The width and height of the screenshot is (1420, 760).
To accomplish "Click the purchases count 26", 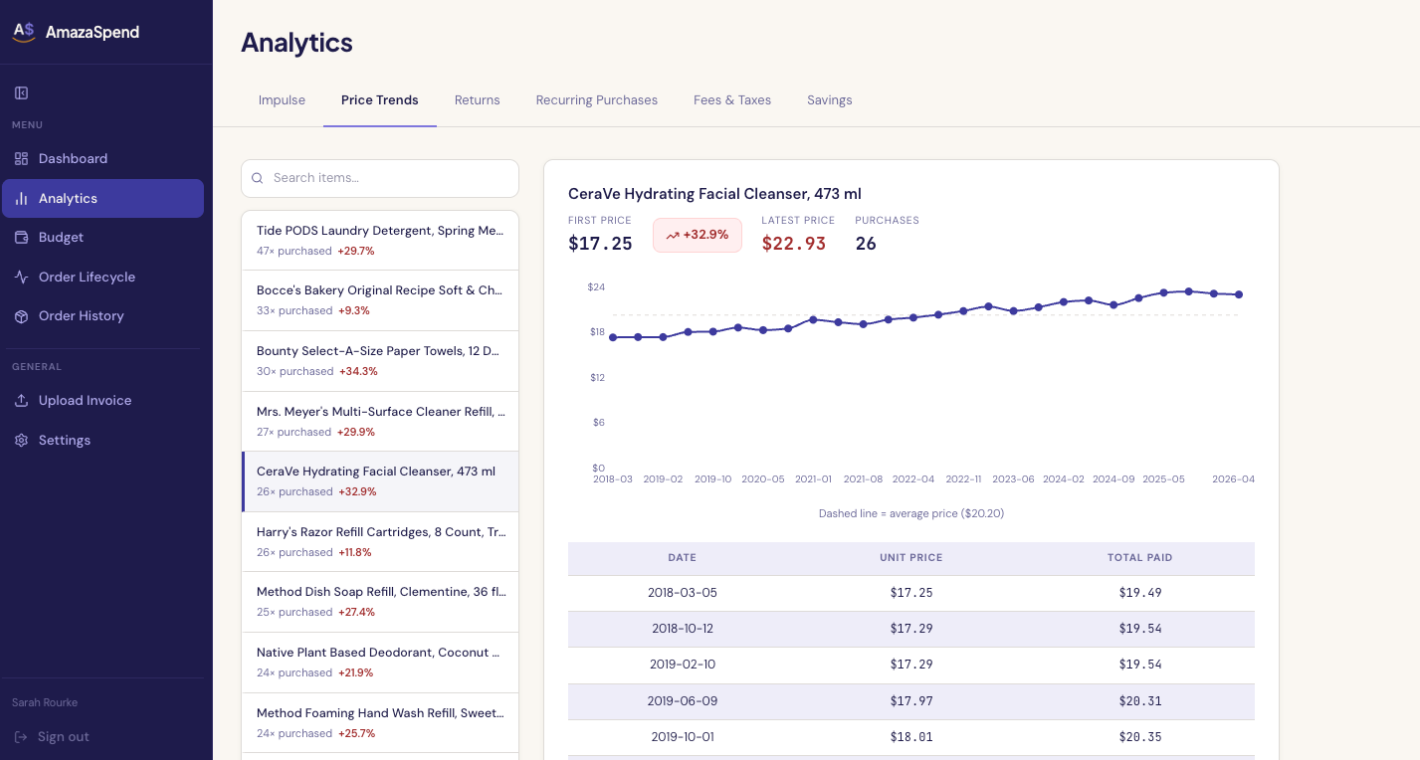I will coord(866,243).
